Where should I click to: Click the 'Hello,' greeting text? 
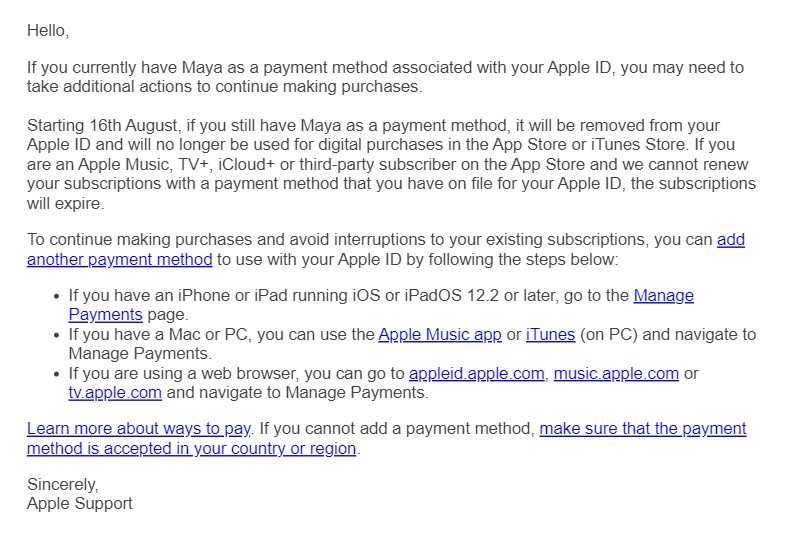tap(48, 31)
